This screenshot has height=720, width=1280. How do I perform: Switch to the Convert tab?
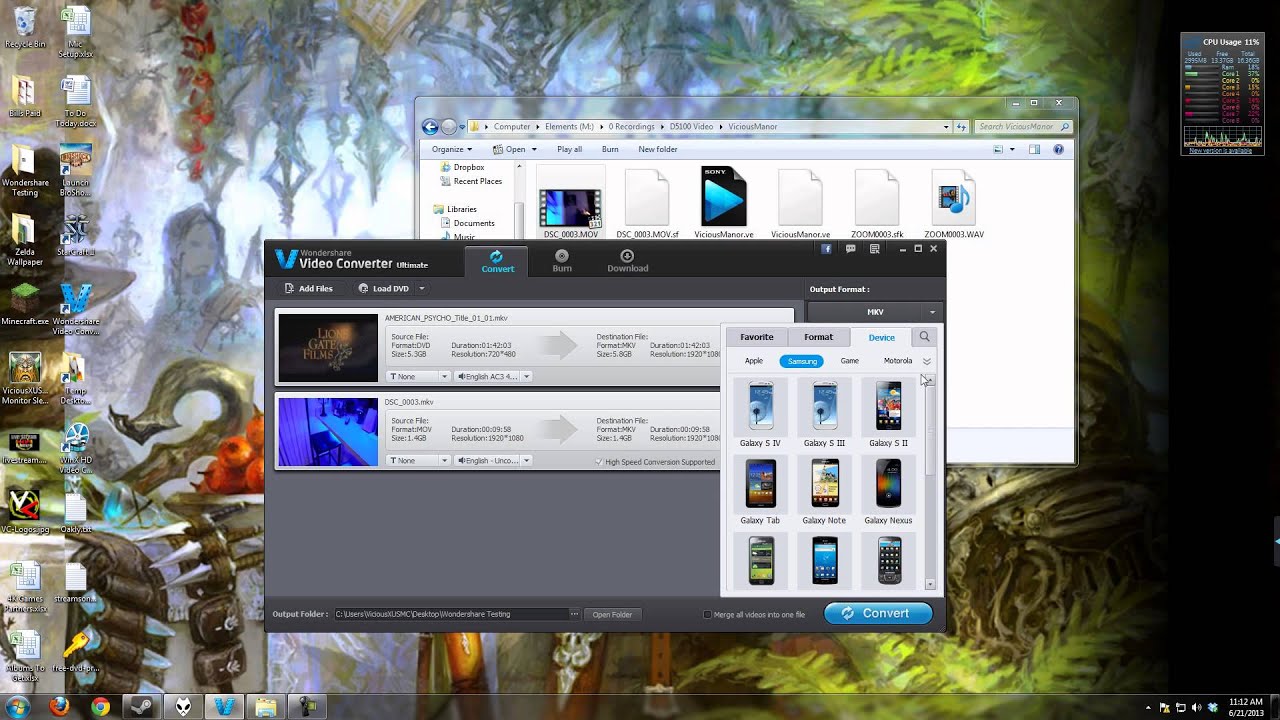click(497, 261)
